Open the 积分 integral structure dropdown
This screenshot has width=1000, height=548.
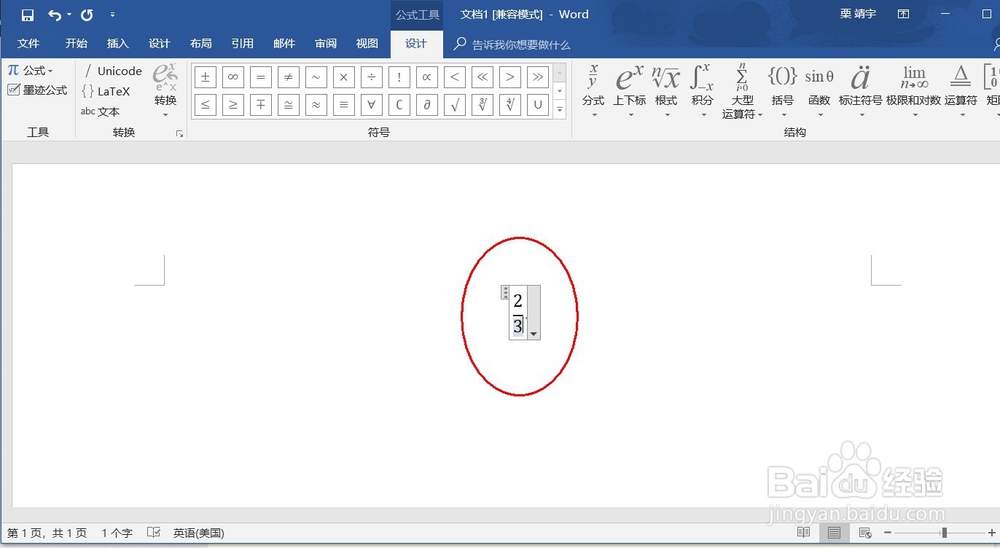[702, 91]
